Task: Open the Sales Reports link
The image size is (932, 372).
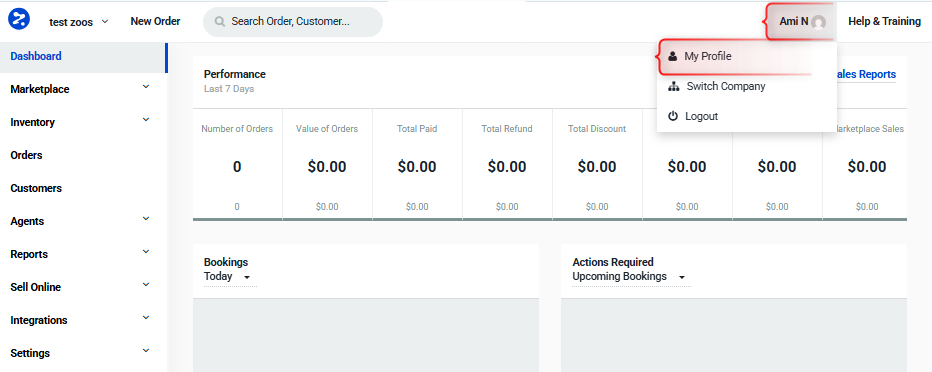Action: click(866, 74)
